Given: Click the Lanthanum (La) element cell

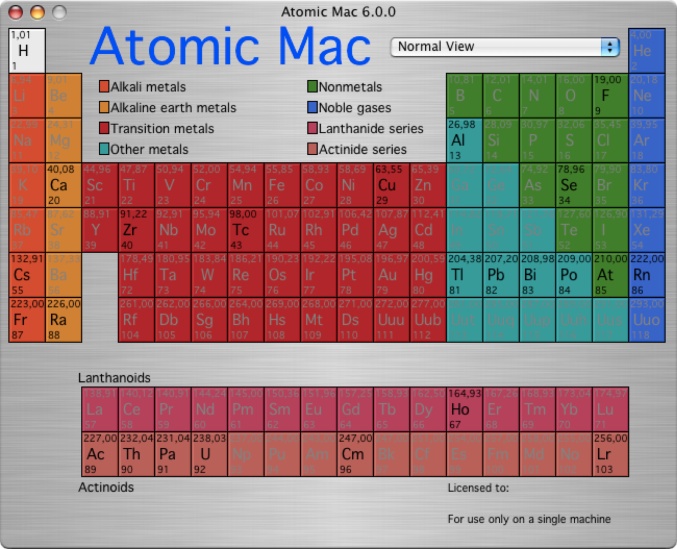Looking at the screenshot, I should point(100,409).
